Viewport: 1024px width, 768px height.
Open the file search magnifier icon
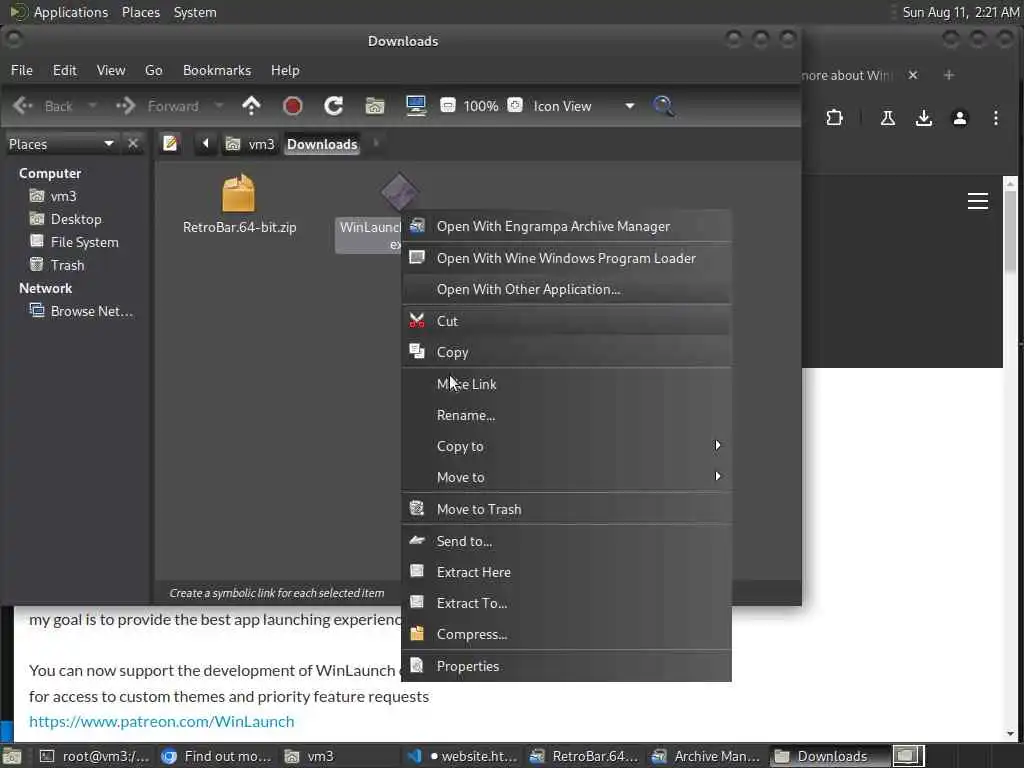(664, 106)
